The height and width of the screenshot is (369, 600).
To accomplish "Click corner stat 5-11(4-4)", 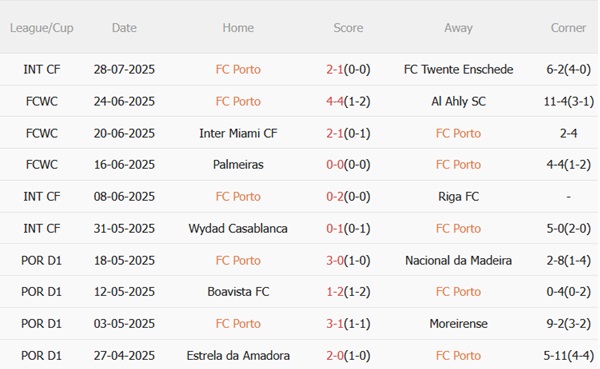I will coord(569,356).
